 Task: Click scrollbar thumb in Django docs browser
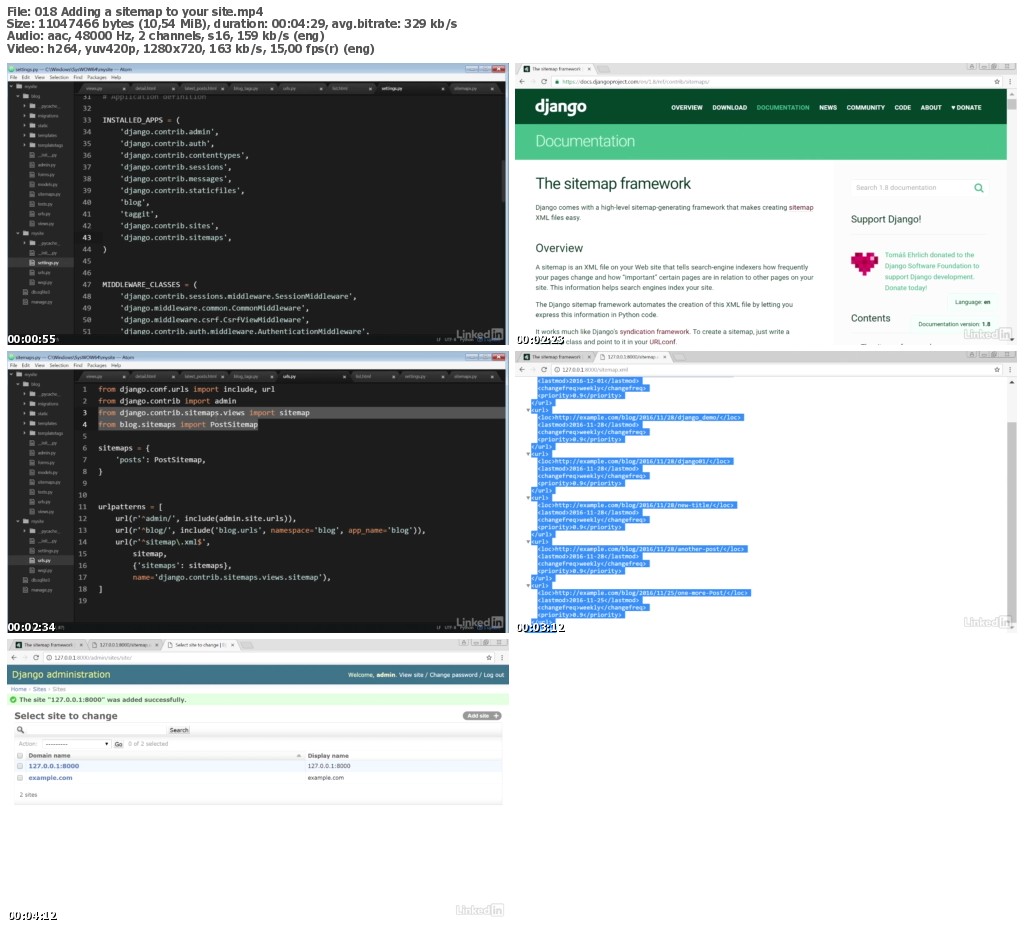pyautogui.click(x=1012, y=103)
